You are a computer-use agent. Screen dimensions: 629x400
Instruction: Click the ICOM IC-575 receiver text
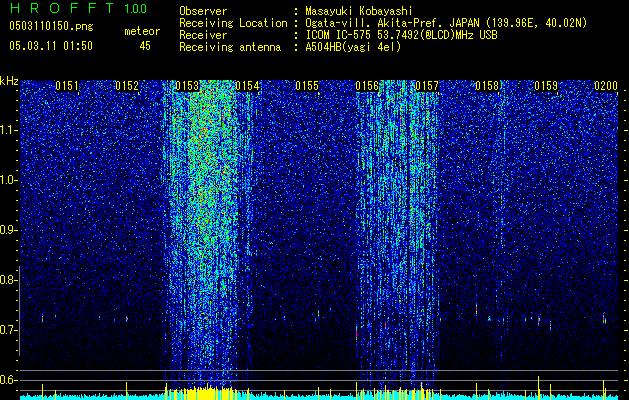tap(401, 35)
